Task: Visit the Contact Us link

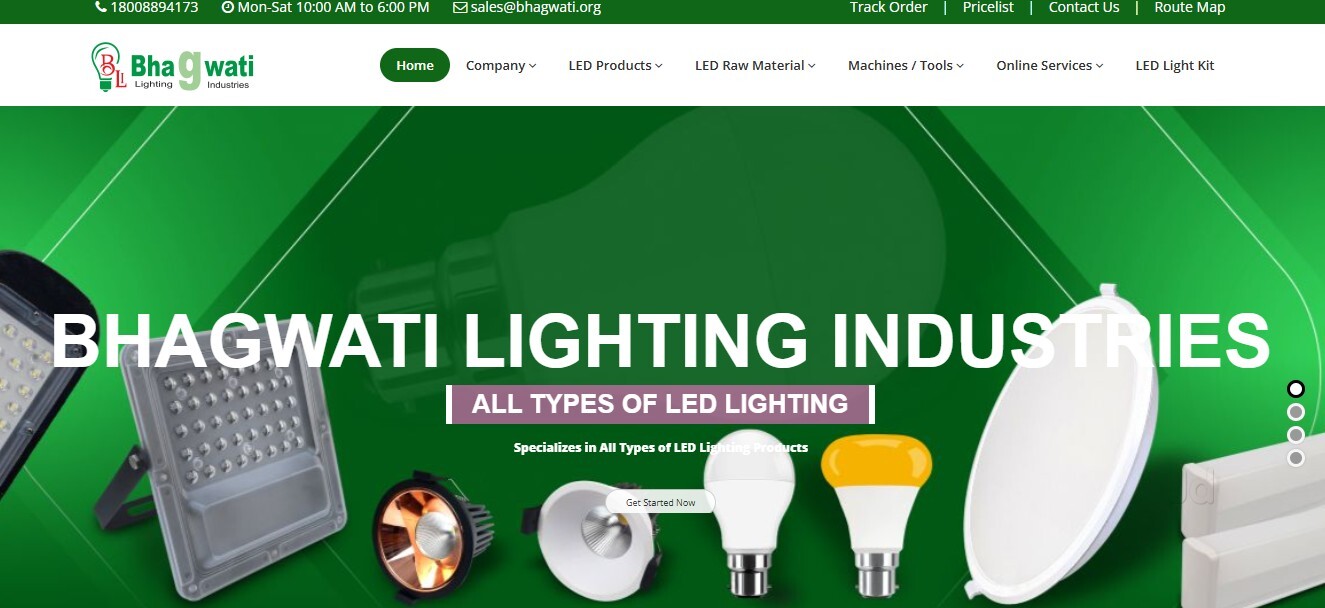Action: coord(1084,7)
